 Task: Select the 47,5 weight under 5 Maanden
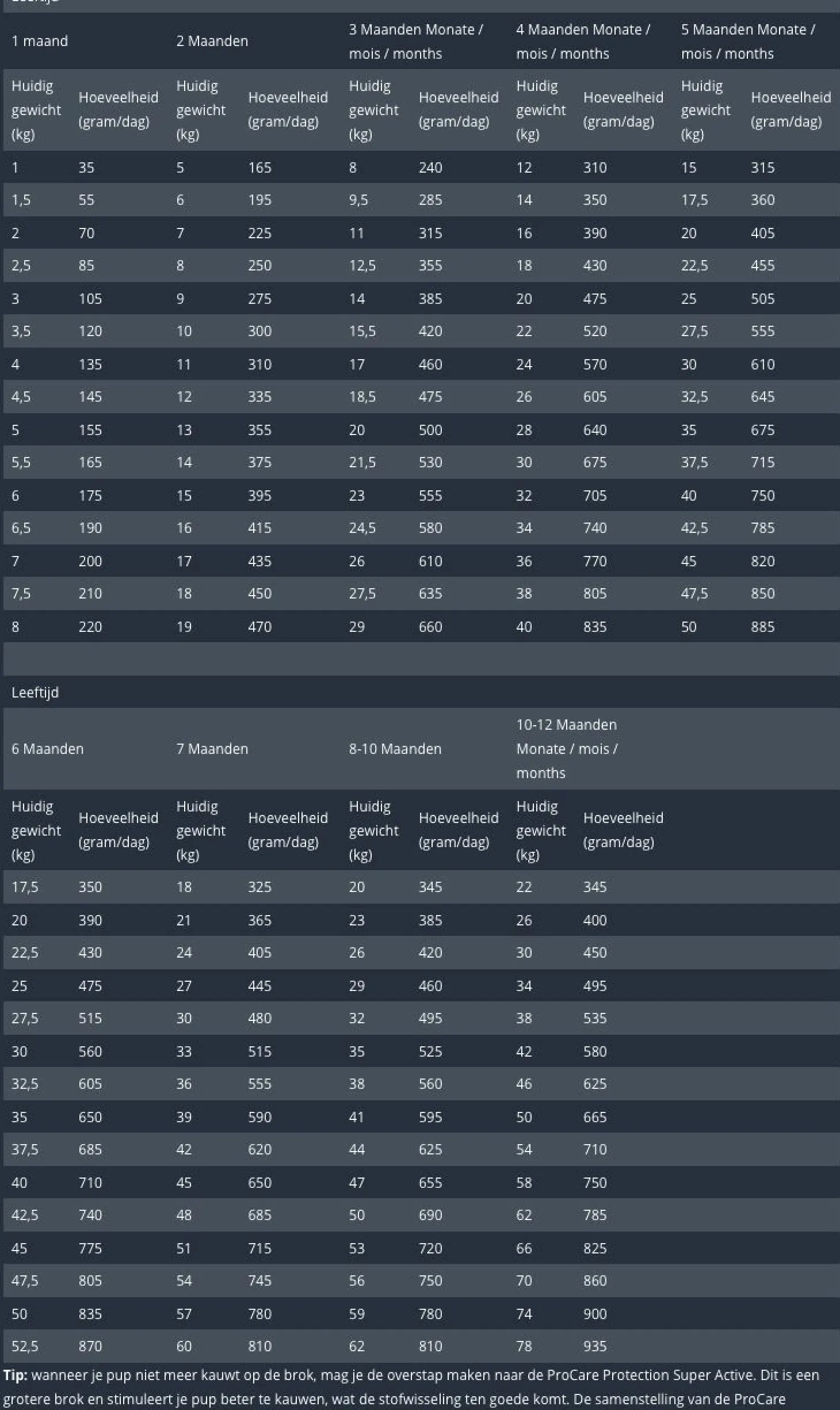point(694,593)
